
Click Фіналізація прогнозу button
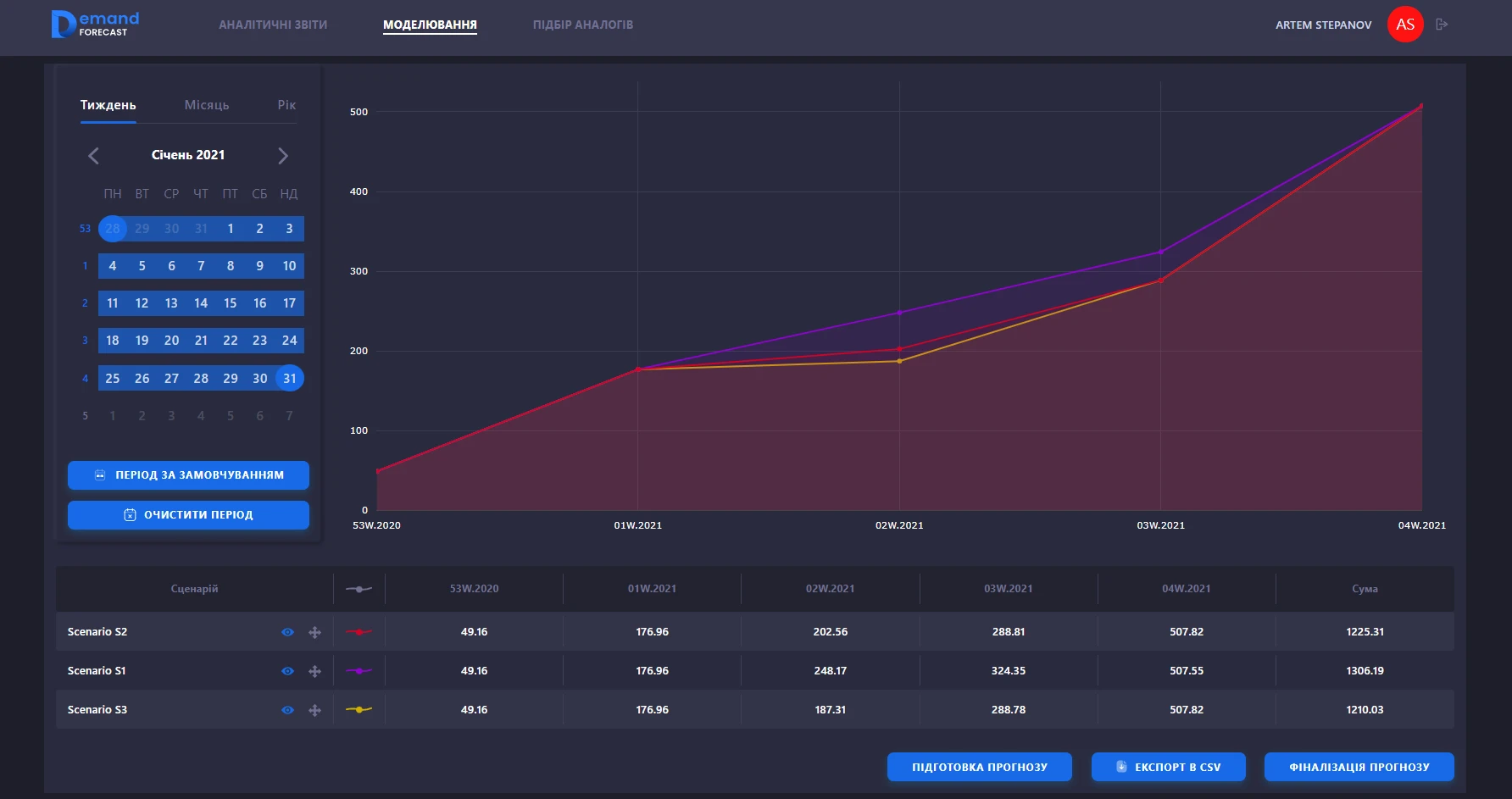pyautogui.click(x=1359, y=767)
